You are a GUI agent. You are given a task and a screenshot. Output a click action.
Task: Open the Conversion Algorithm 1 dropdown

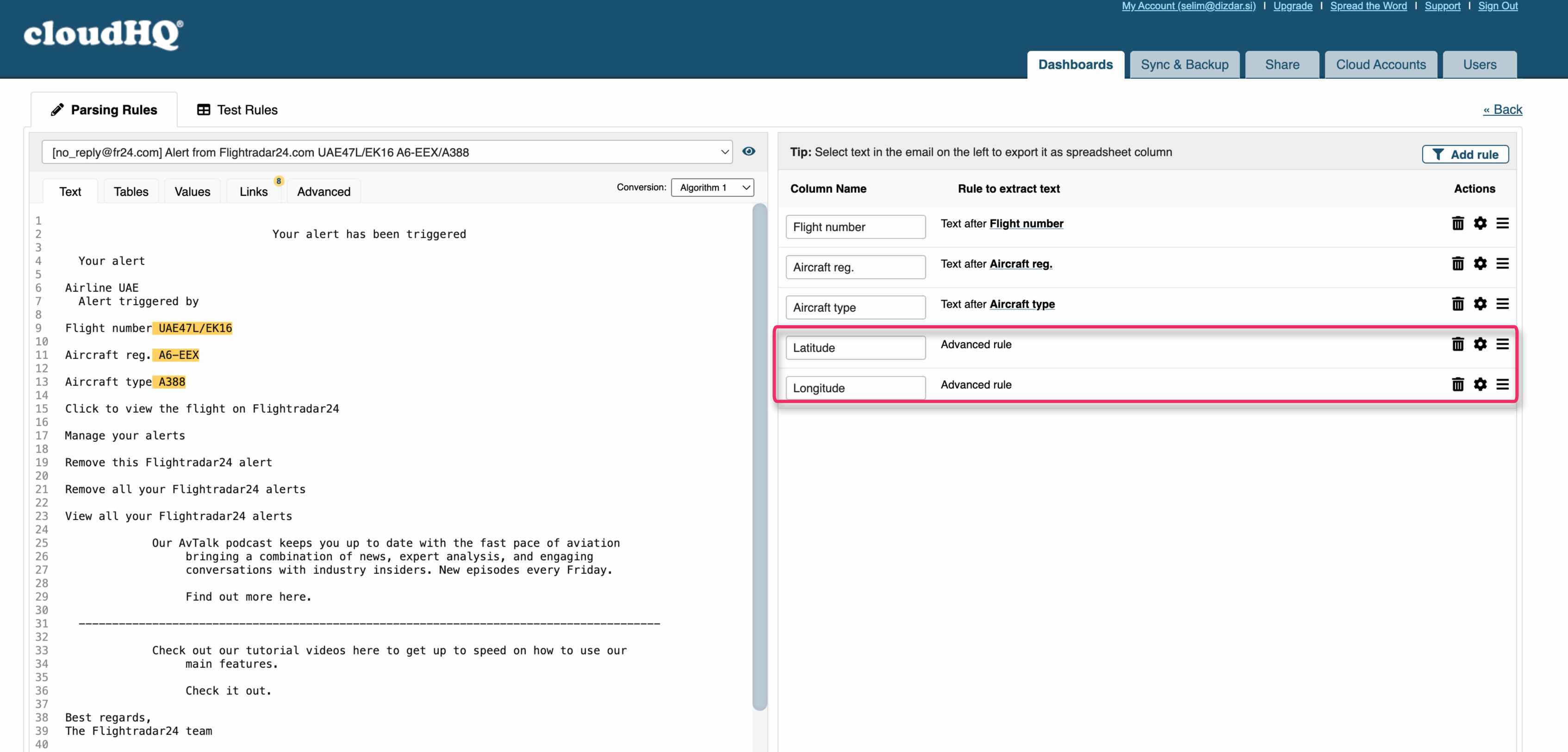click(712, 188)
